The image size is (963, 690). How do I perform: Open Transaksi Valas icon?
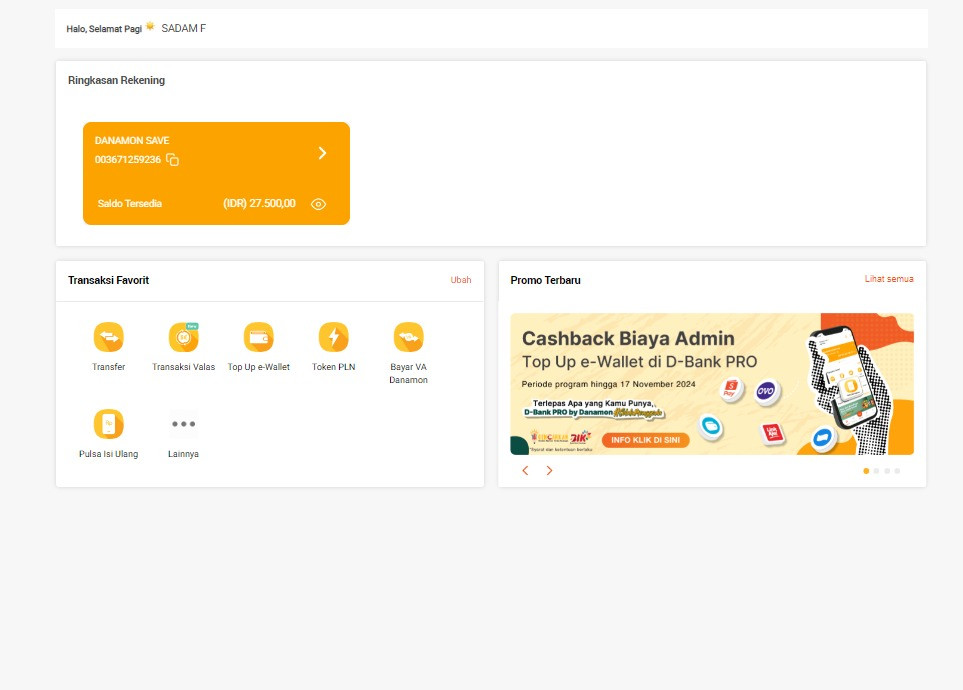[x=184, y=337]
